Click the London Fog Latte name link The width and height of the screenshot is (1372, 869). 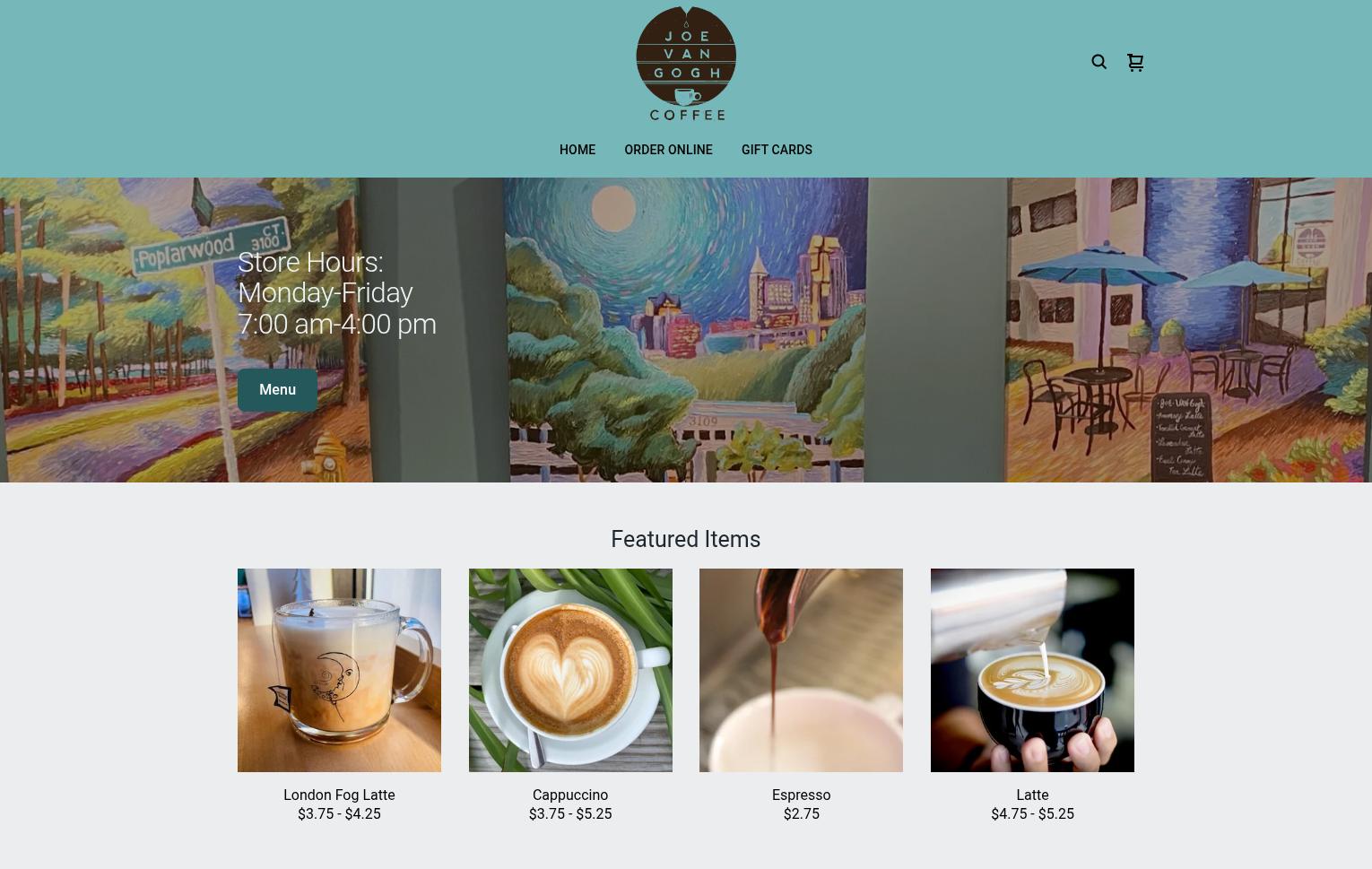339,795
